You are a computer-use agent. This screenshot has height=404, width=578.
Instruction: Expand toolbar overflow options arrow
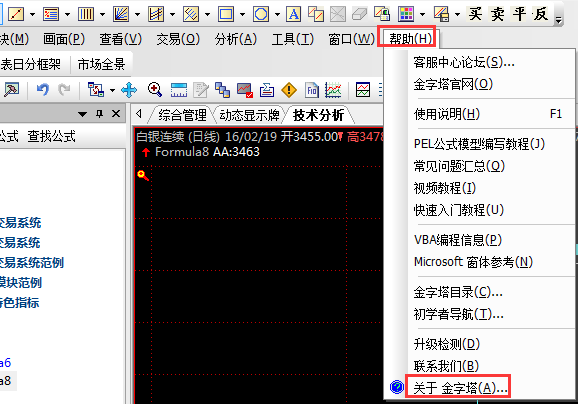559,20
